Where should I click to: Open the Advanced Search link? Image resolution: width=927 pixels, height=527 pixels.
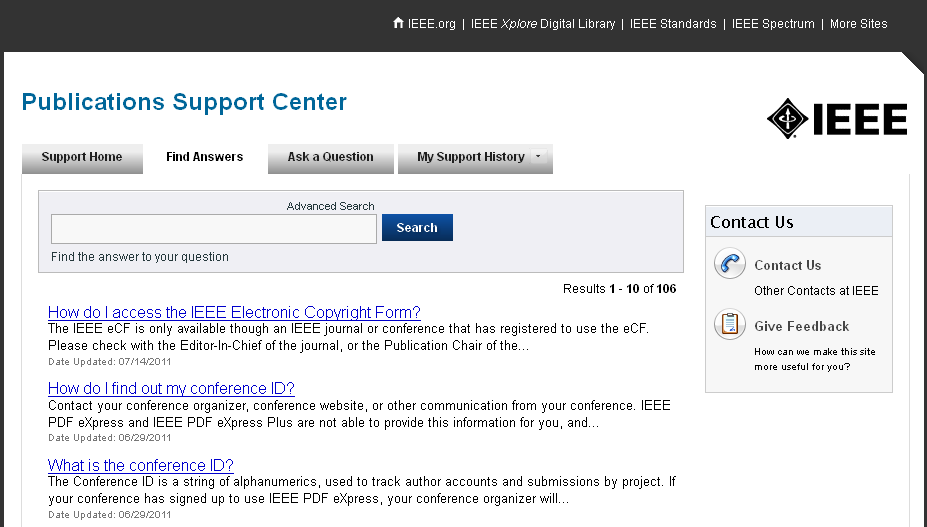click(330, 206)
